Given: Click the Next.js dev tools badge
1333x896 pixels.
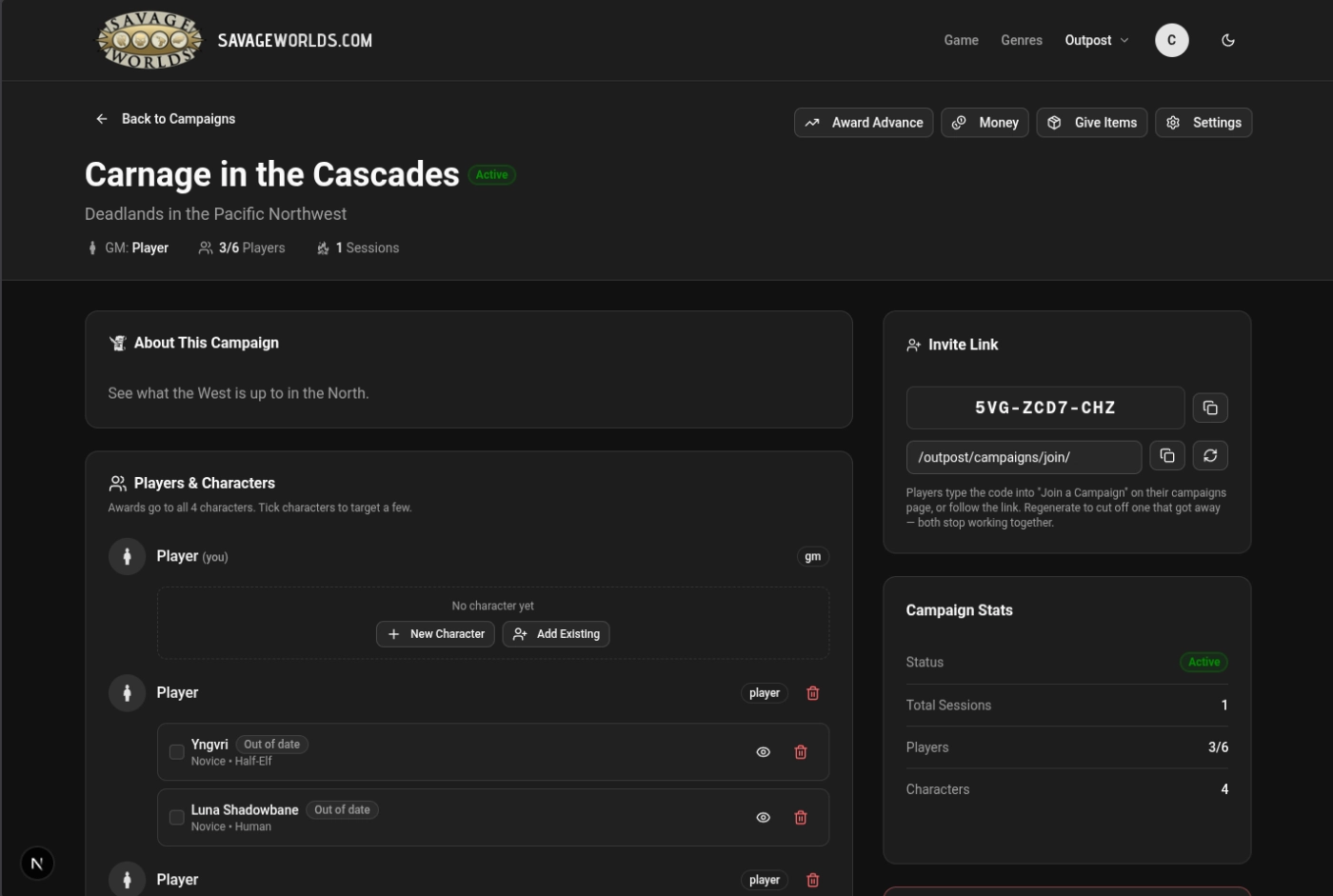Looking at the screenshot, I should [37, 864].
